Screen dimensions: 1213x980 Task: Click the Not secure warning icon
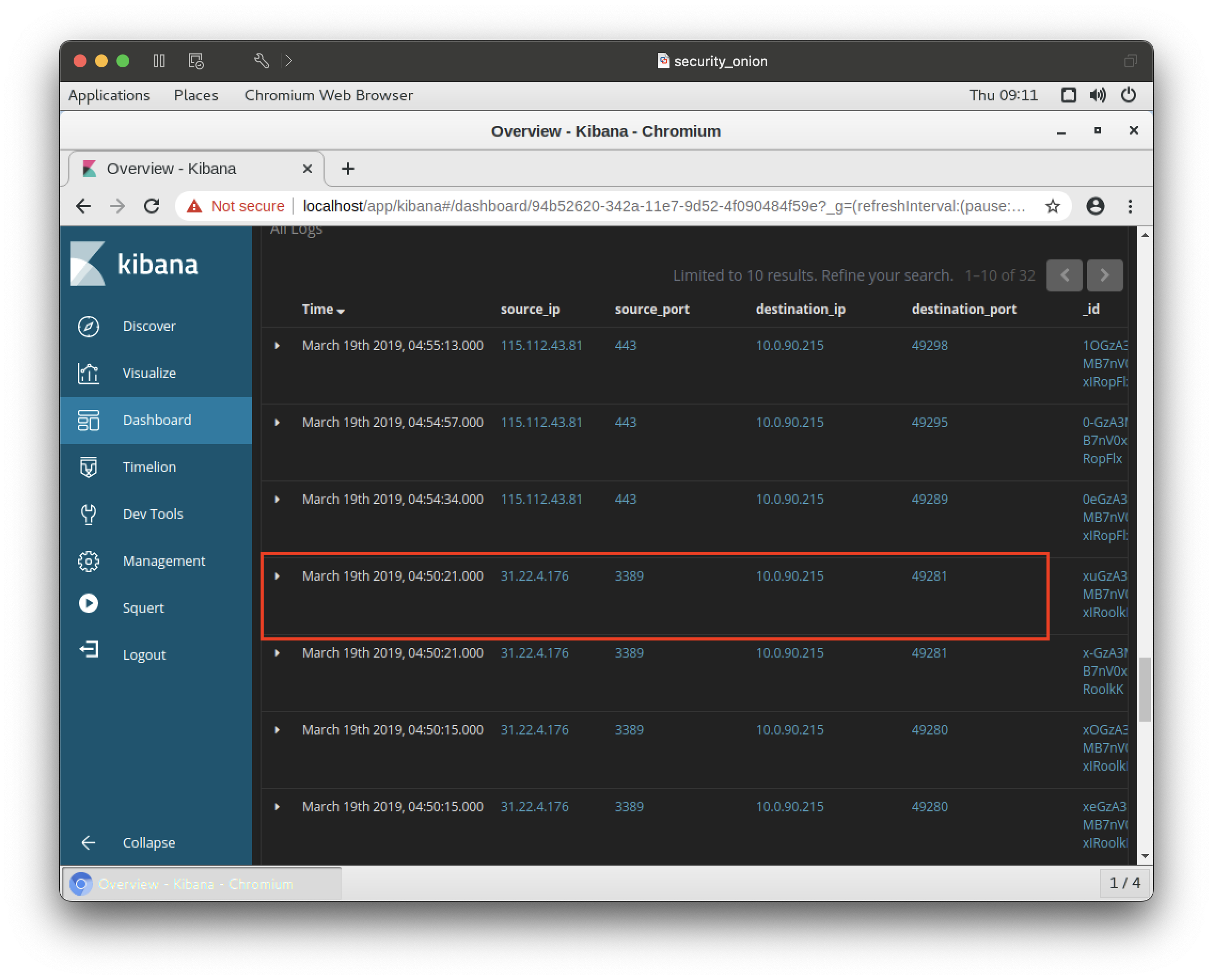pyautogui.click(x=194, y=206)
